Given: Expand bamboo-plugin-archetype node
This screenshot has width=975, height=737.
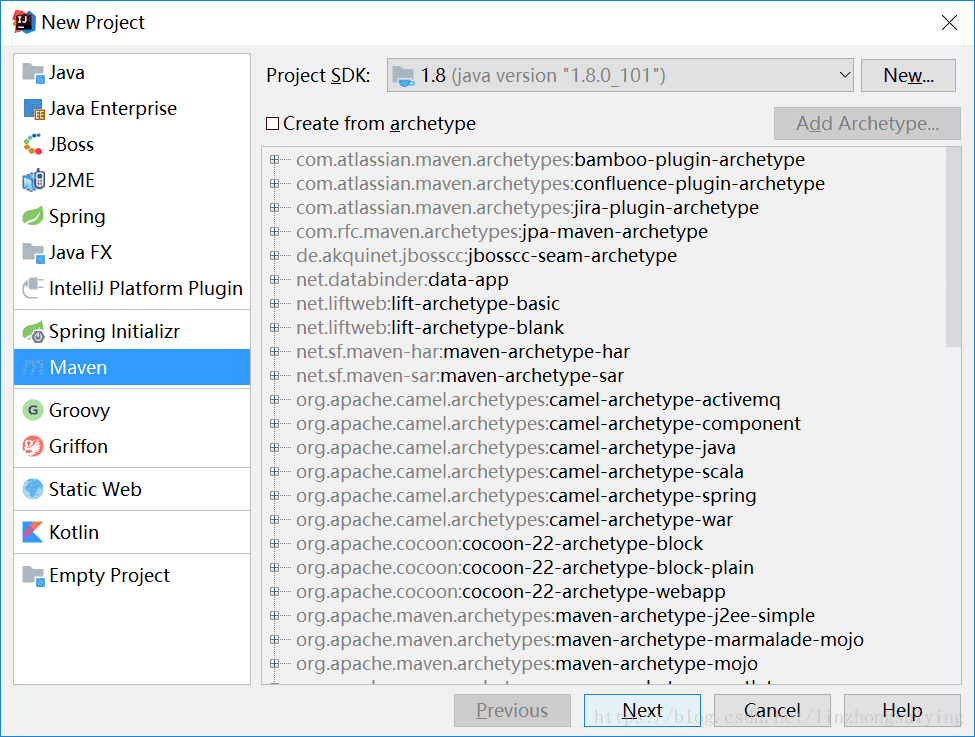Looking at the screenshot, I should (274, 160).
